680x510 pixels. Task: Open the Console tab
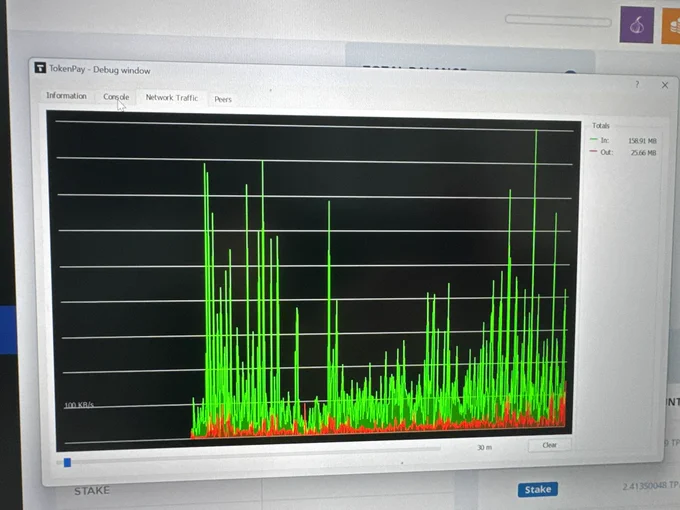click(x=116, y=97)
